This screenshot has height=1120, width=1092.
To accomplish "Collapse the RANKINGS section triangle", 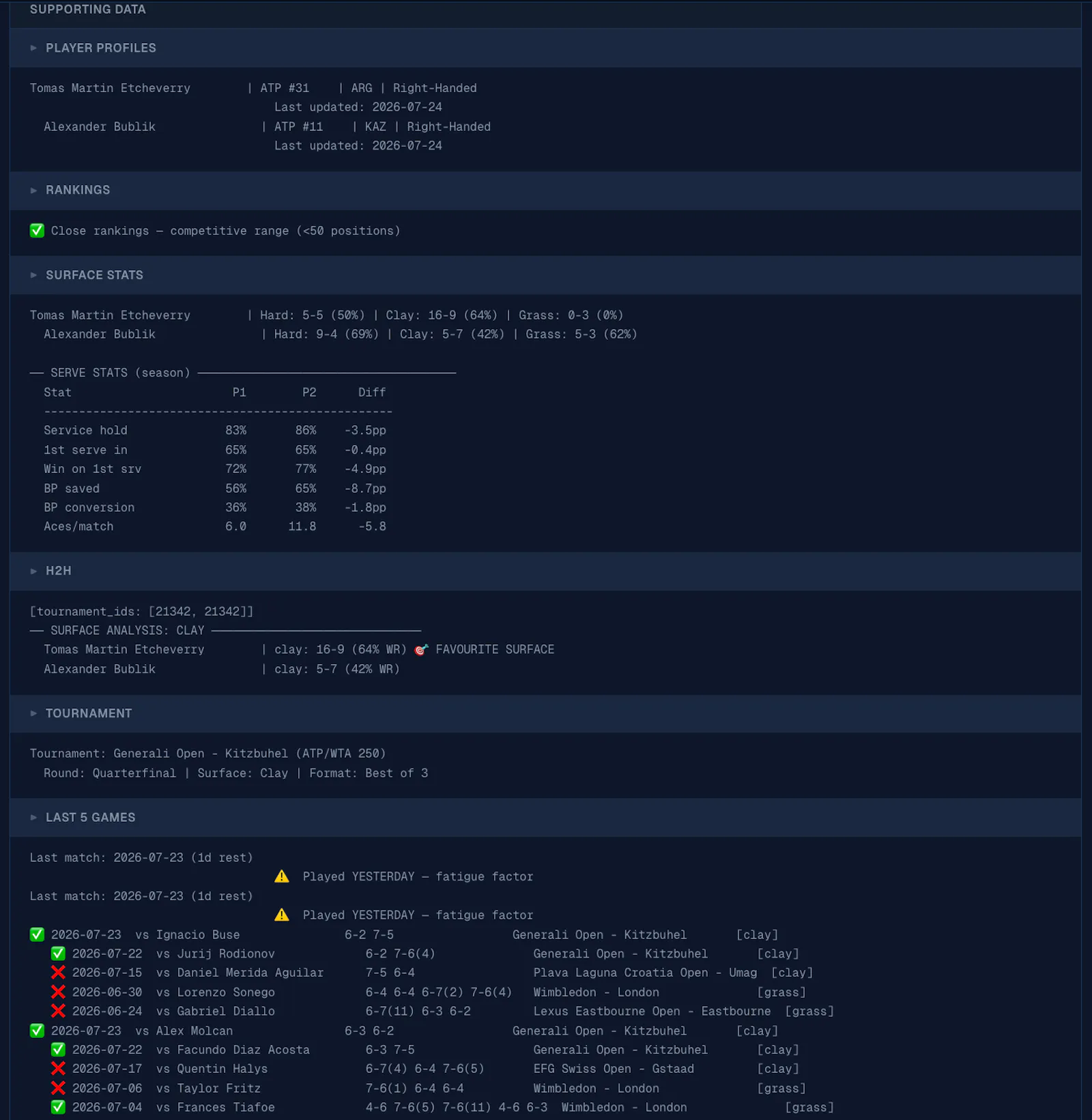I will [33, 190].
